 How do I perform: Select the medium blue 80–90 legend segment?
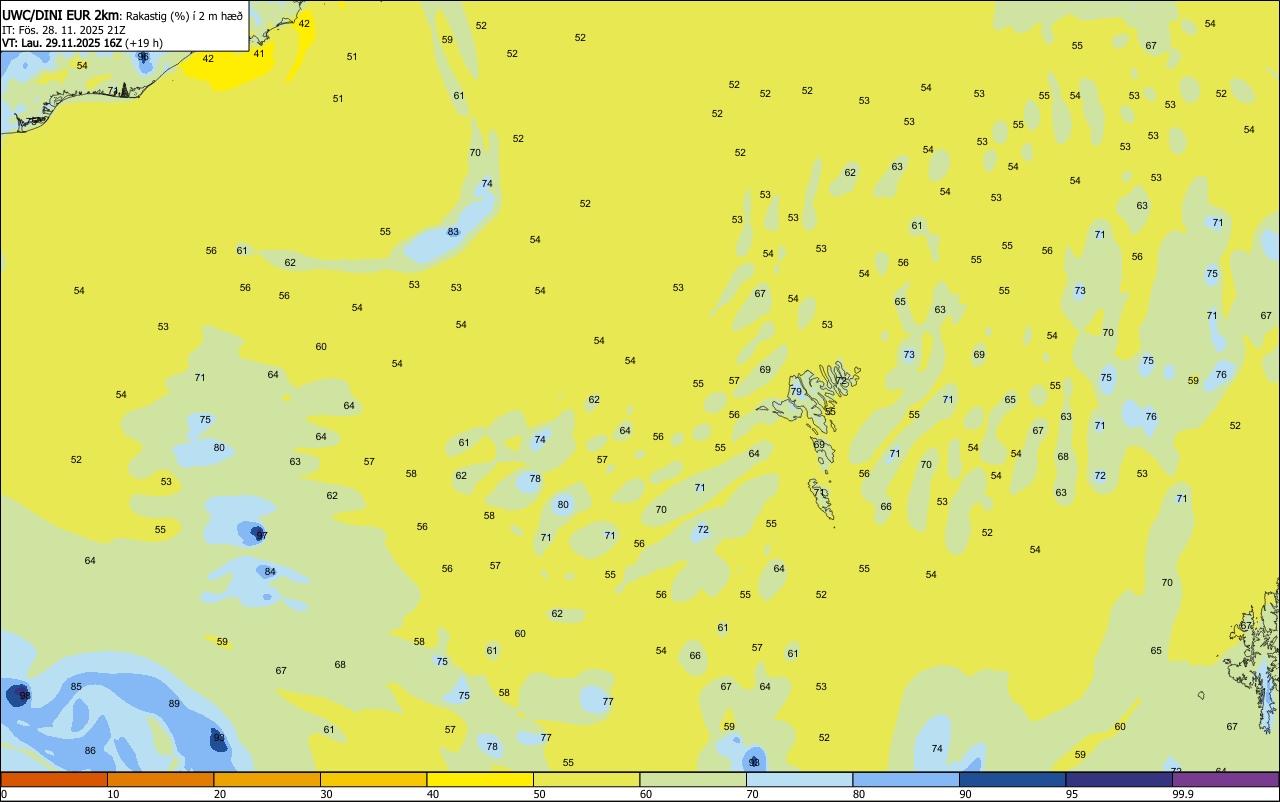[x=906, y=779]
